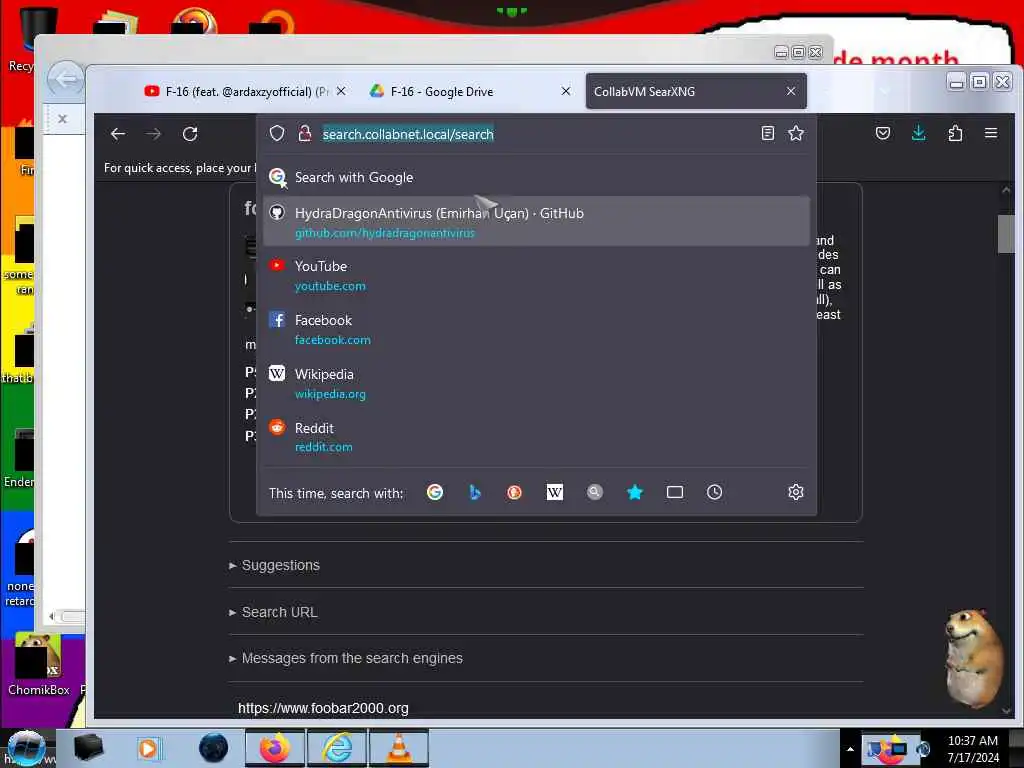This screenshot has width=1024, height=768.
Task: Close the F-16 YouTube tab
Action: point(341,91)
